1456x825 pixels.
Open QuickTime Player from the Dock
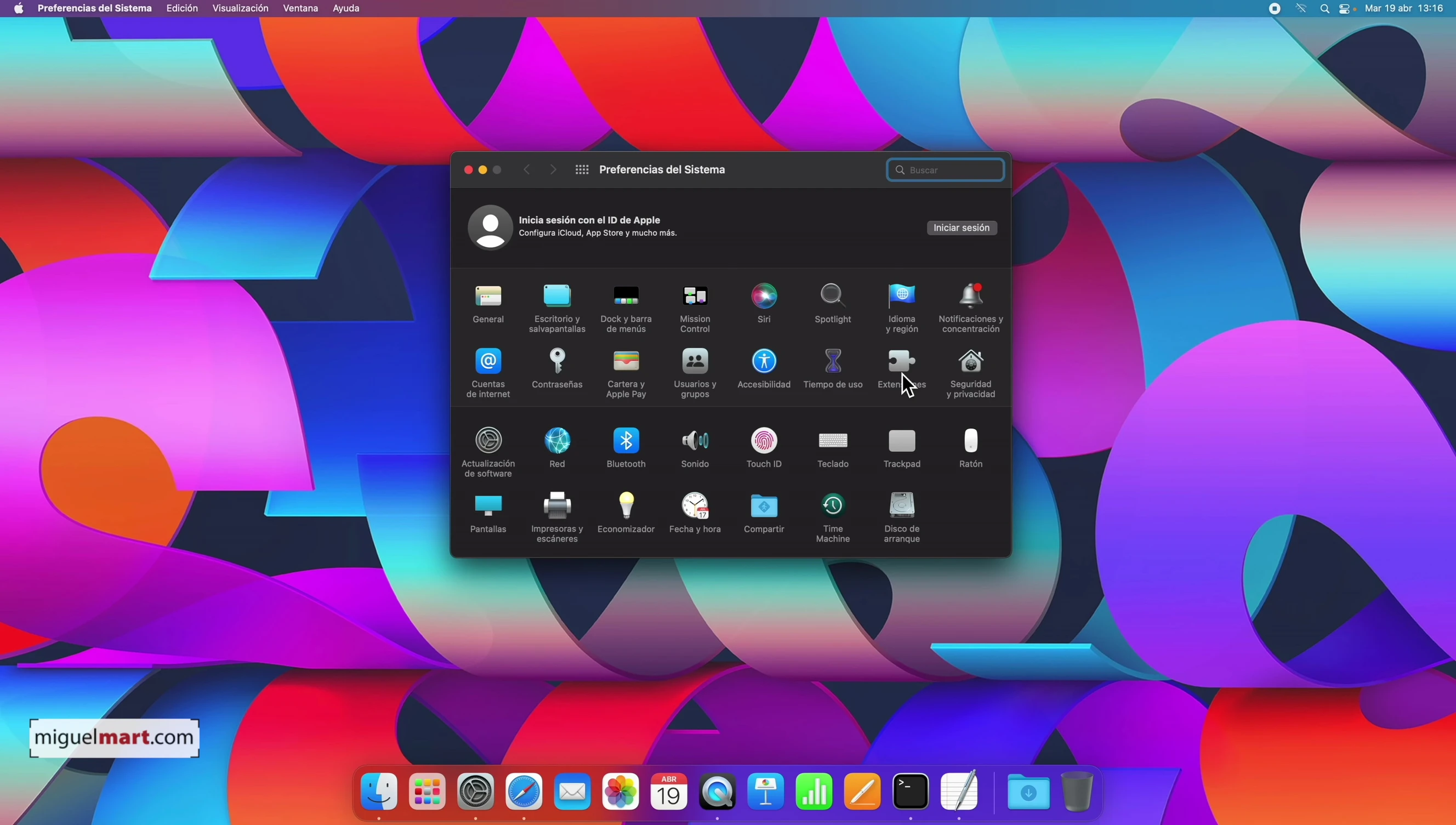(717, 792)
